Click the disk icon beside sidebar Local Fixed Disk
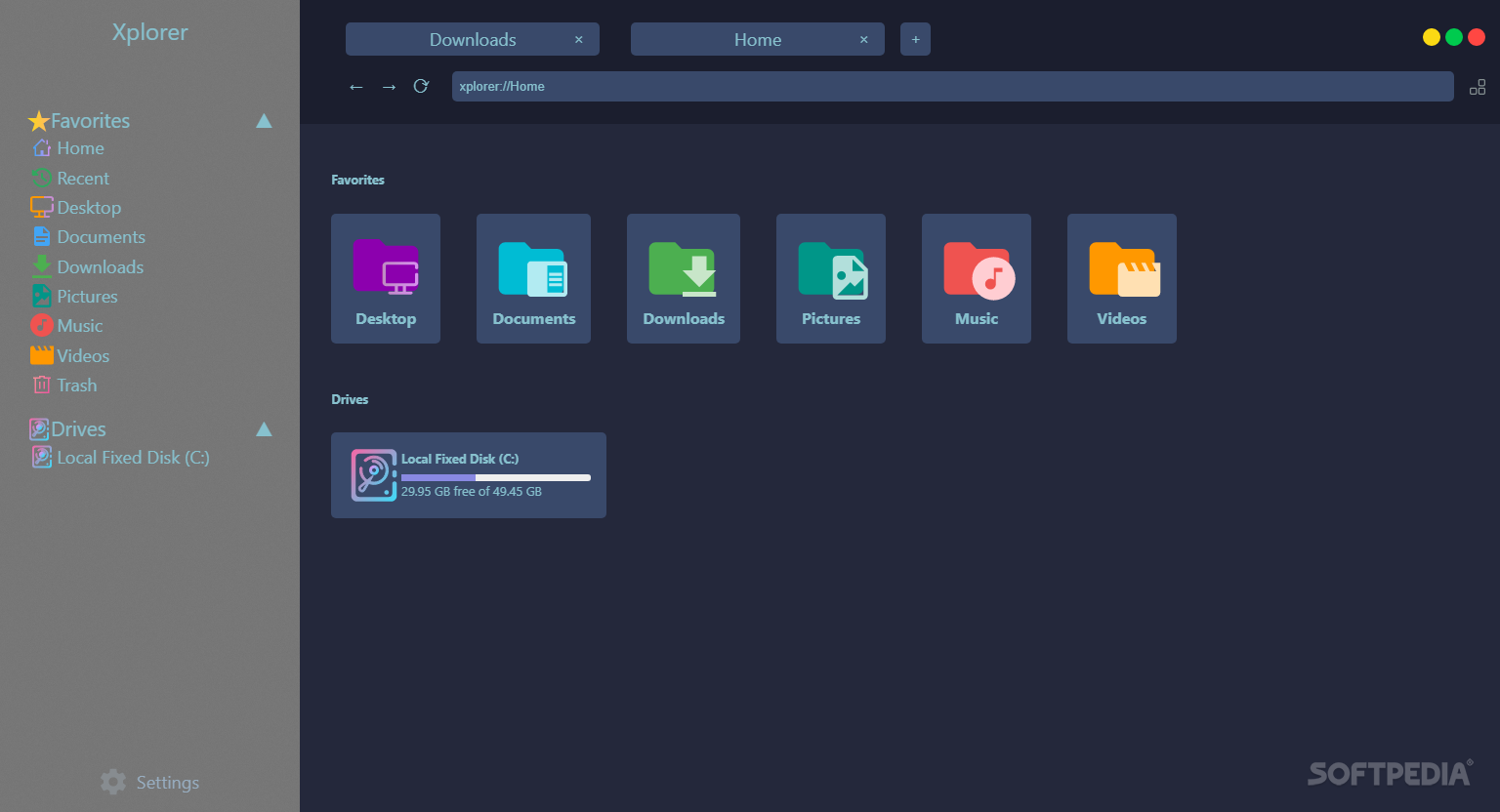This screenshot has width=1500, height=812. (42, 457)
